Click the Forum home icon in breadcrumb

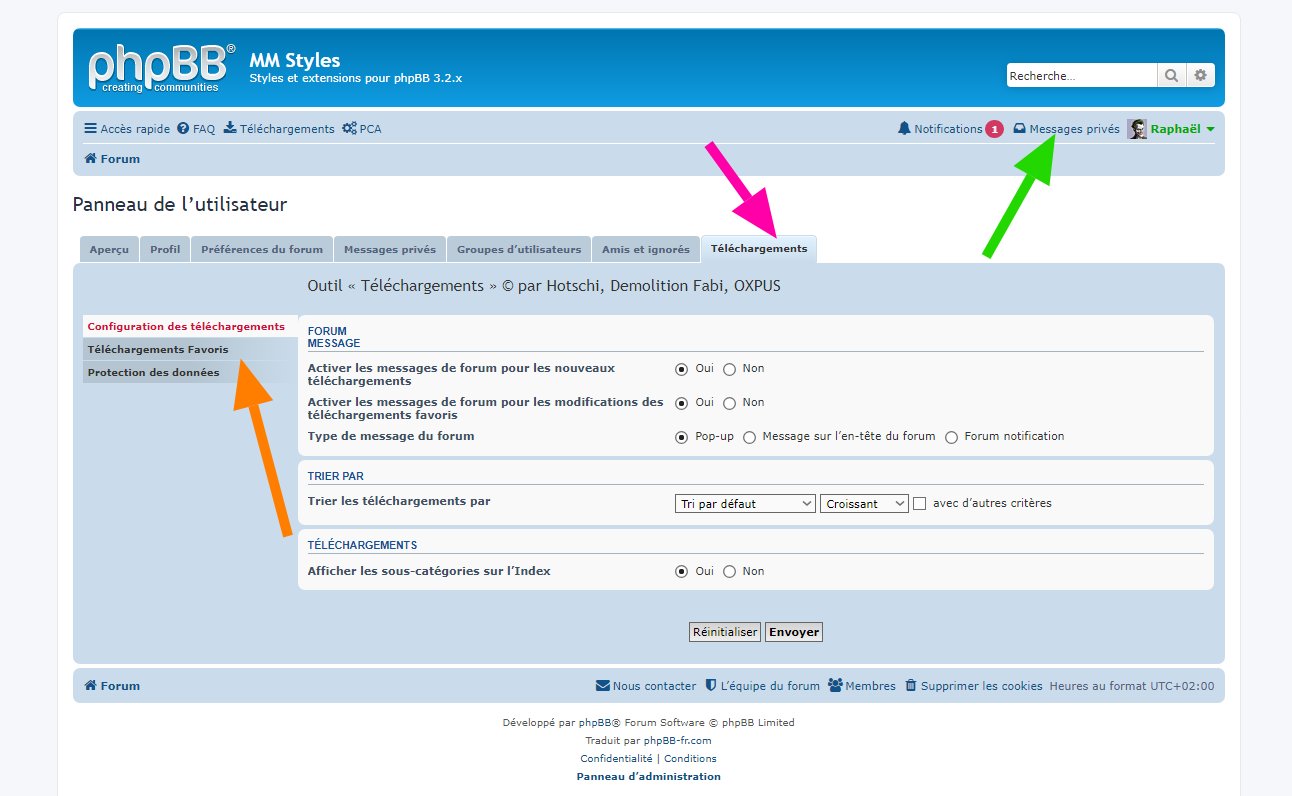coord(90,159)
